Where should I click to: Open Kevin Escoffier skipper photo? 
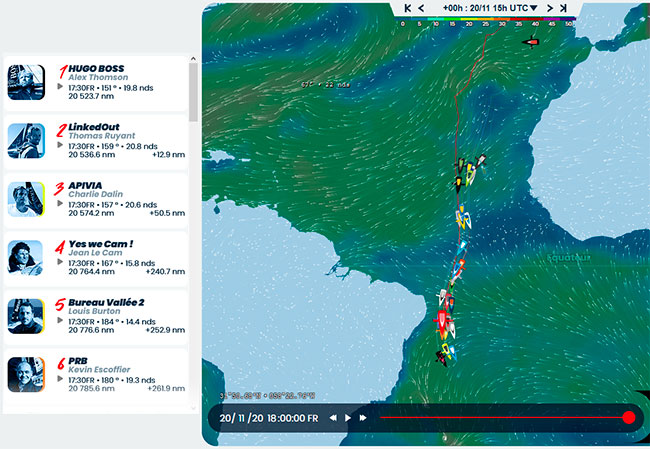pyautogui.click(x=26, y=374)
